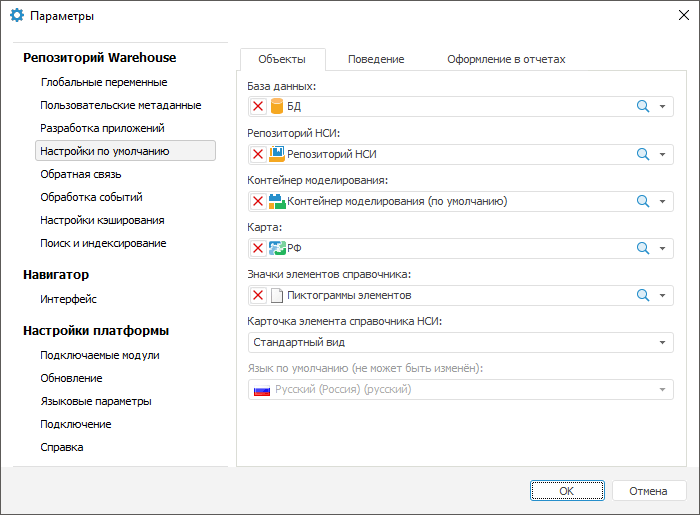Search for a Репозиторий НСИ object
This screenshot has height=515, width=700.
pyautogui.click(x=643, y=154)
